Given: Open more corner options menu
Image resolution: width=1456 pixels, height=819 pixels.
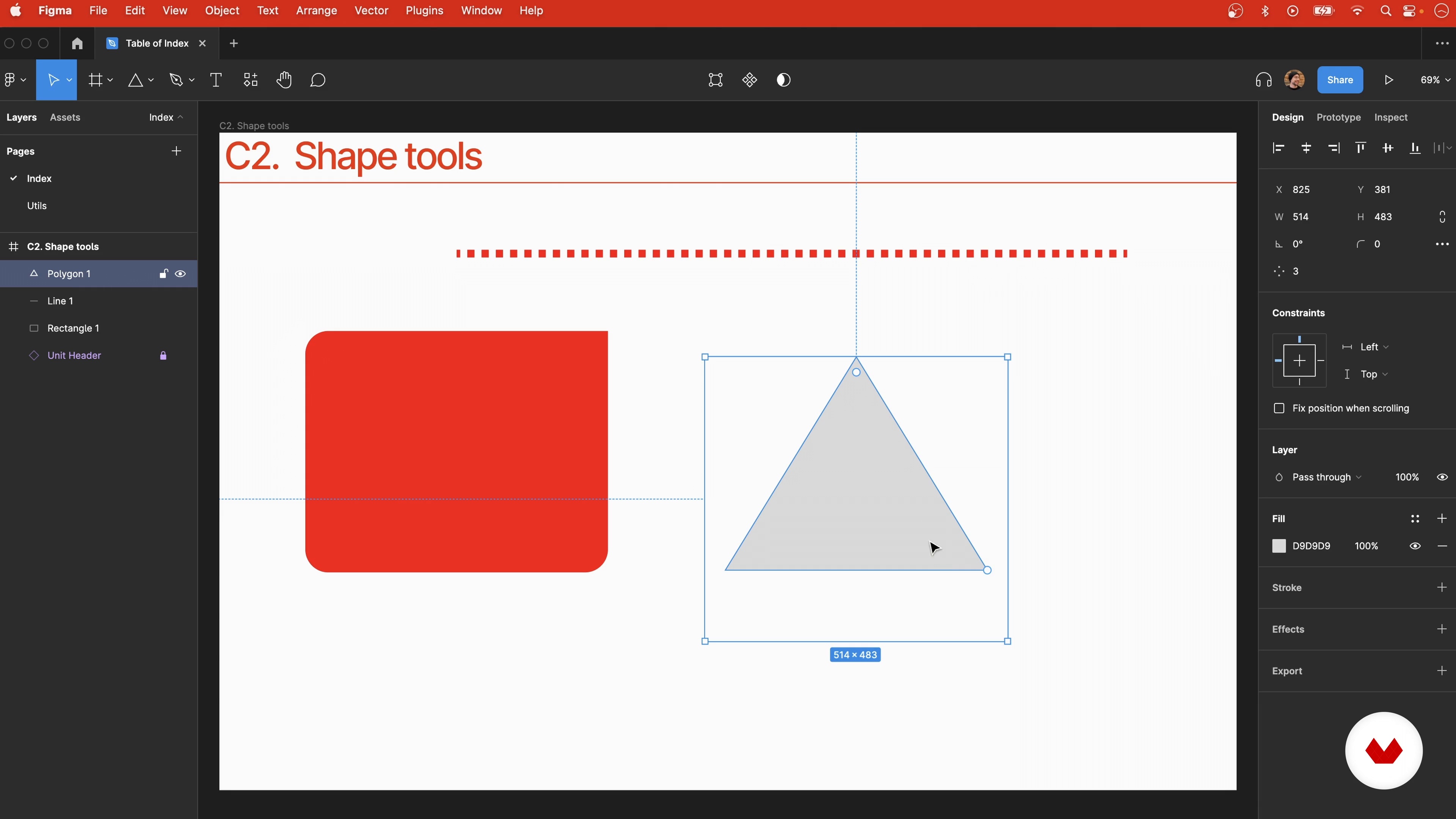Looking at the screenshot, I should pyautogui.click(x=1442, y=244).
